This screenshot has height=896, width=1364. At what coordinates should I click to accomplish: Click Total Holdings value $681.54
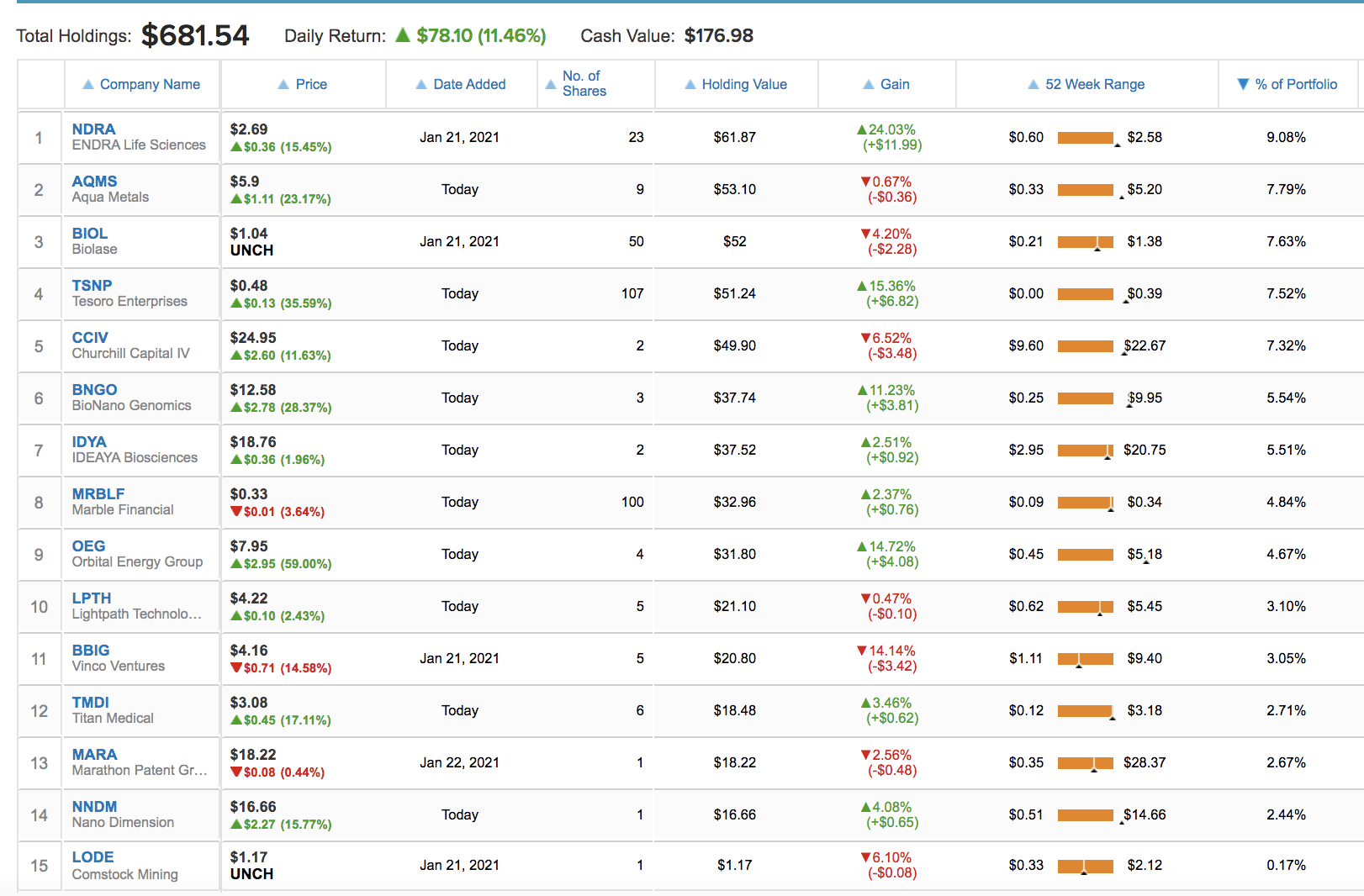(x=195, y=35)
